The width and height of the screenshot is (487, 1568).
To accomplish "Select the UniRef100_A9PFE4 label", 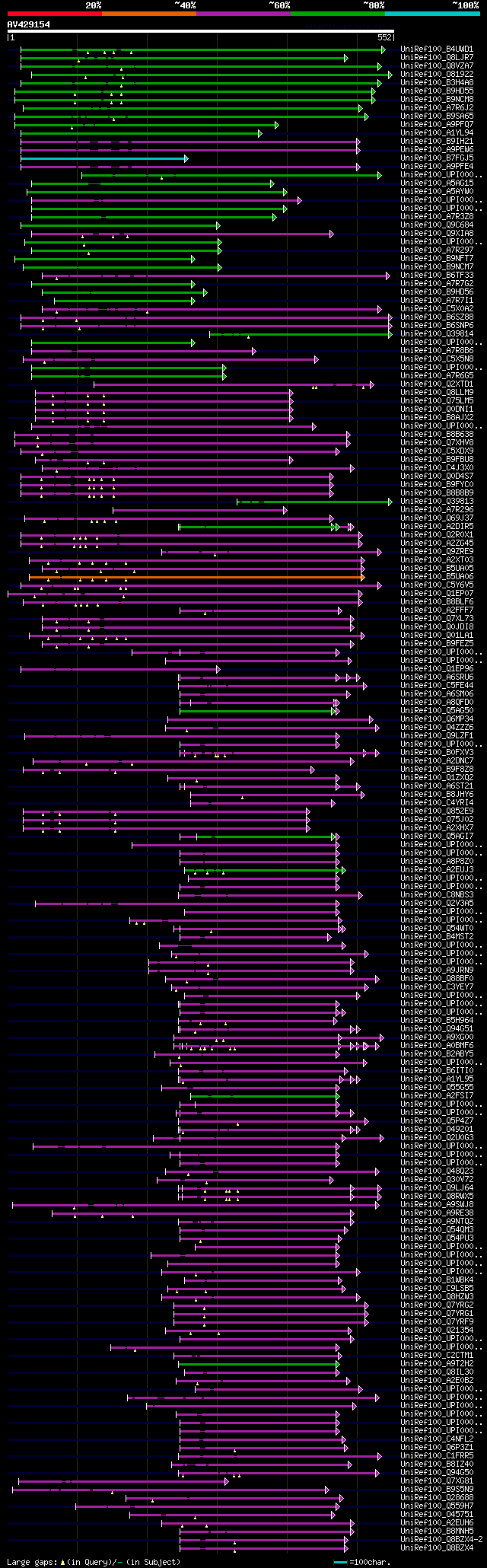I will (x=437, y=167).
